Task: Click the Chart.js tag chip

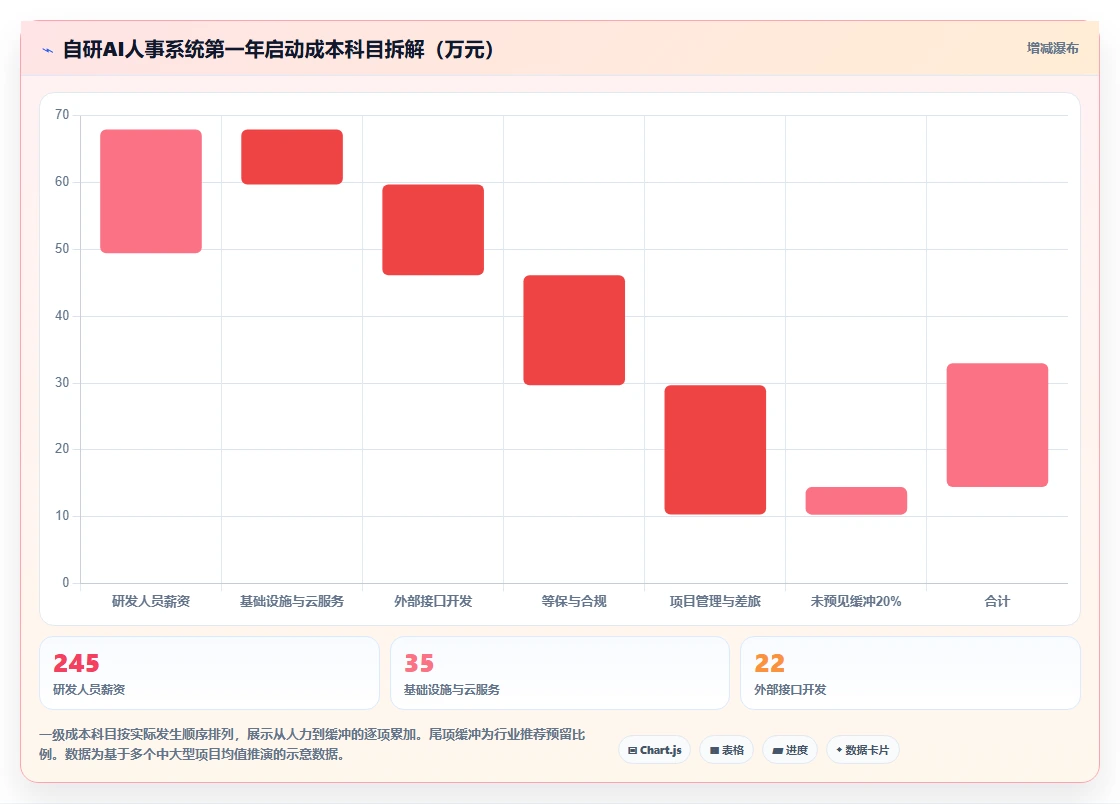Action: [654, 750]
